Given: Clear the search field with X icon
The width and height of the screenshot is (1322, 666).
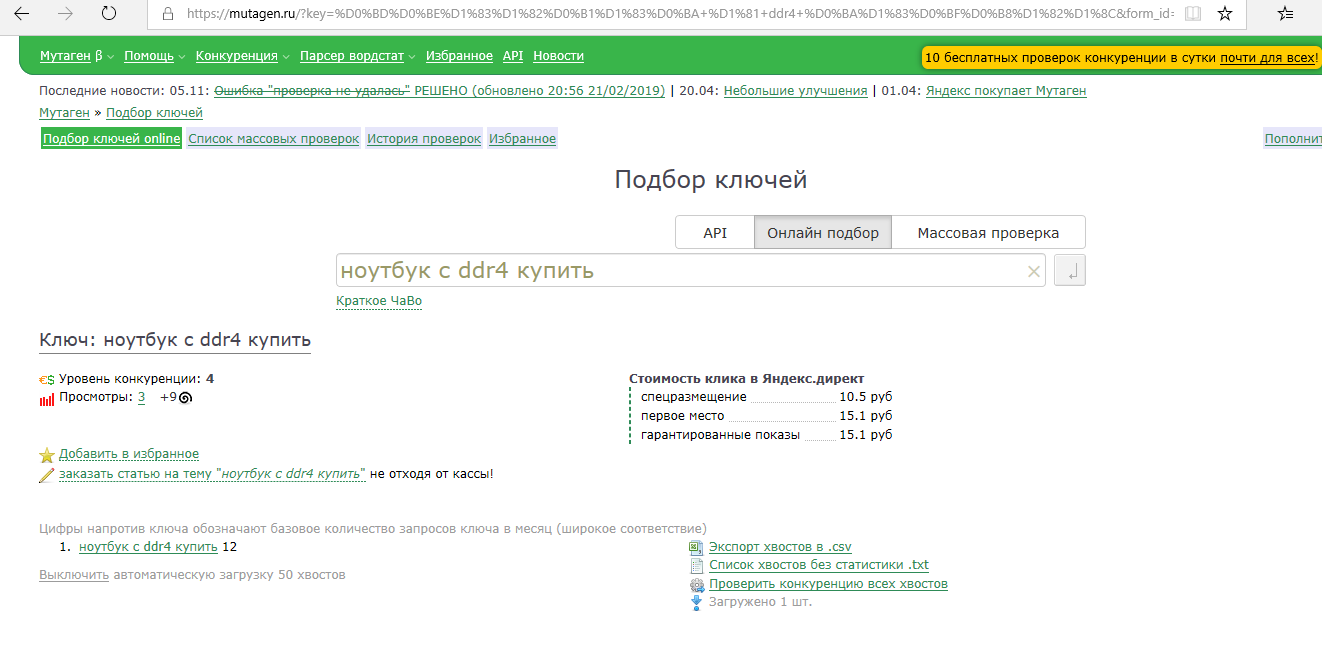Looking at the screenshot, I should (1034, 271).
